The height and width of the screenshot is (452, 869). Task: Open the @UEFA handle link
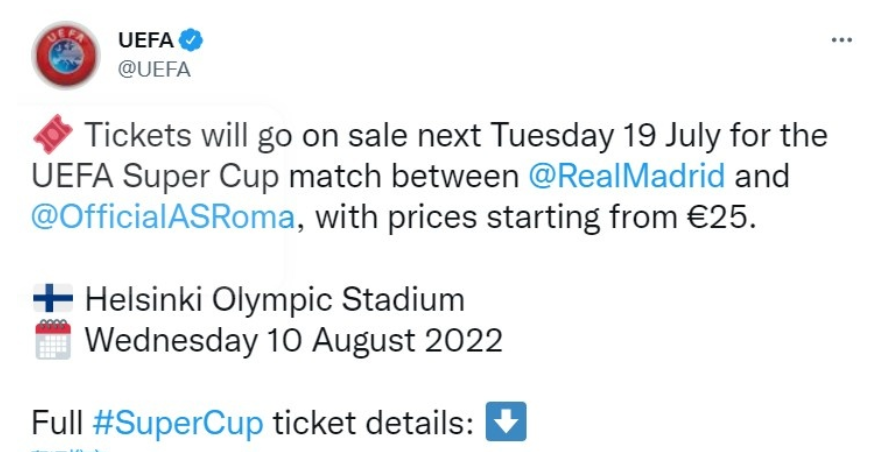154,69
